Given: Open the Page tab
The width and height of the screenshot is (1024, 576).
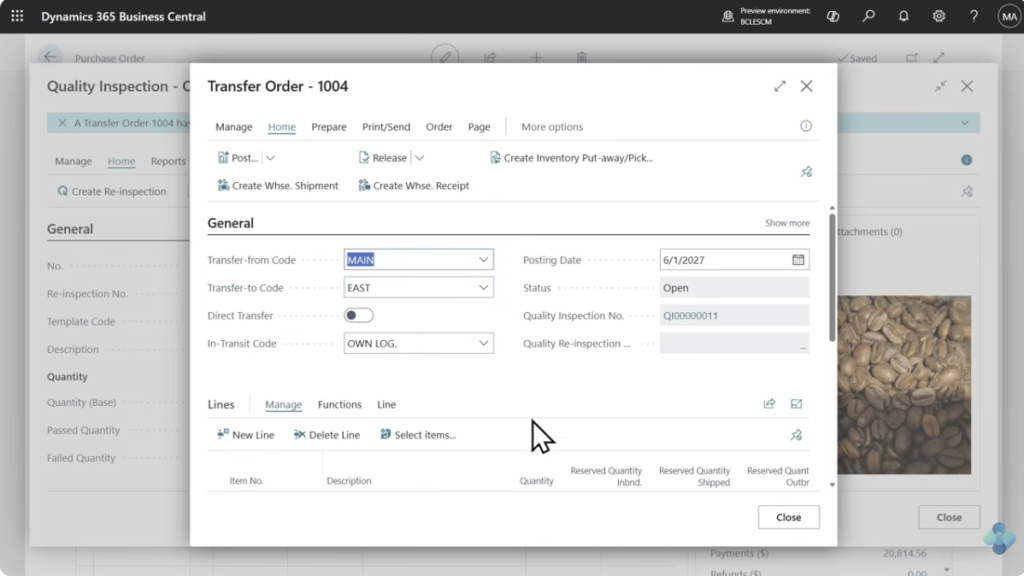Looking at the screenshot, I should pos(479,127).
